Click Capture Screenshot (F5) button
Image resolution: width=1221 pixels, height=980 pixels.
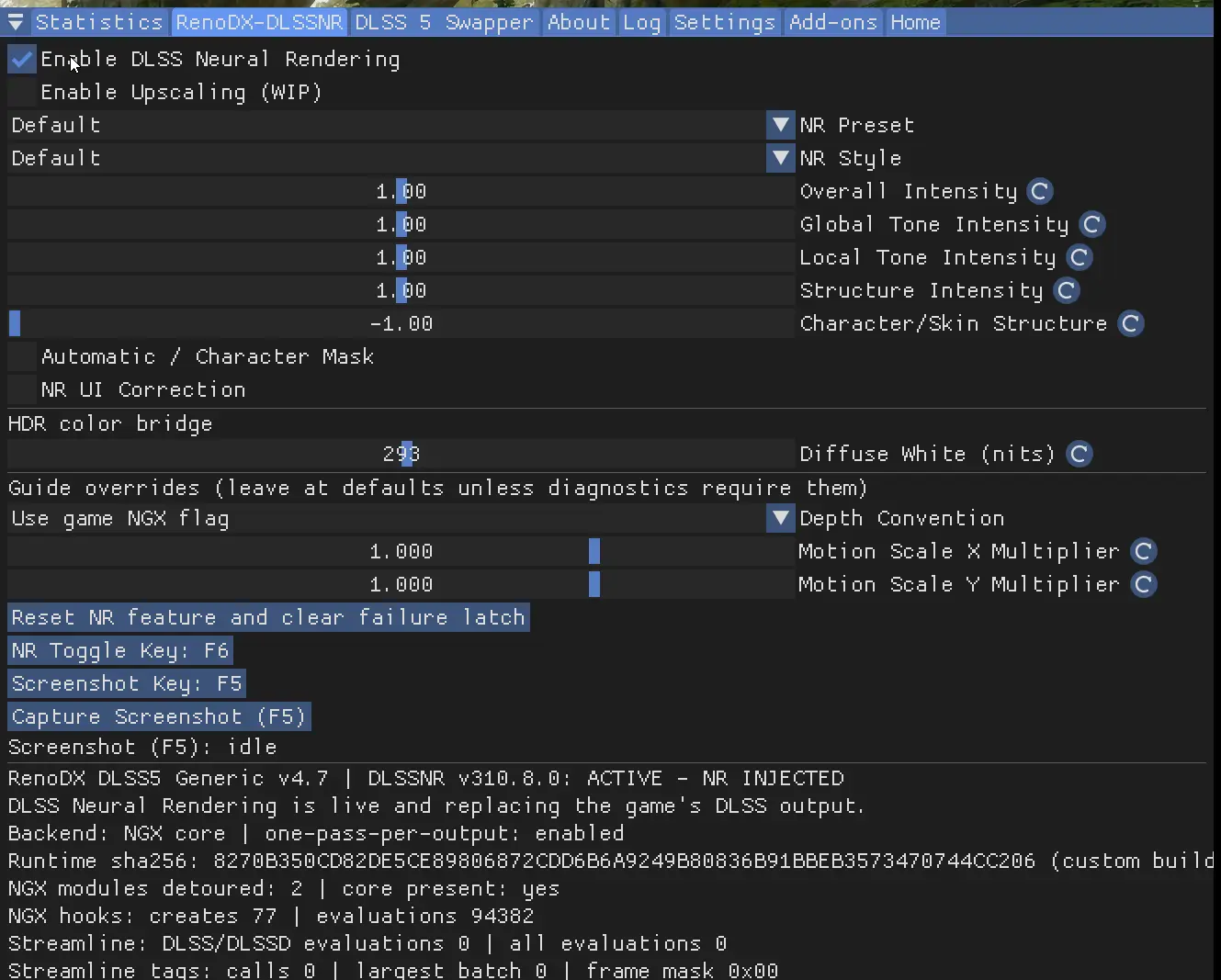point(160,716)
